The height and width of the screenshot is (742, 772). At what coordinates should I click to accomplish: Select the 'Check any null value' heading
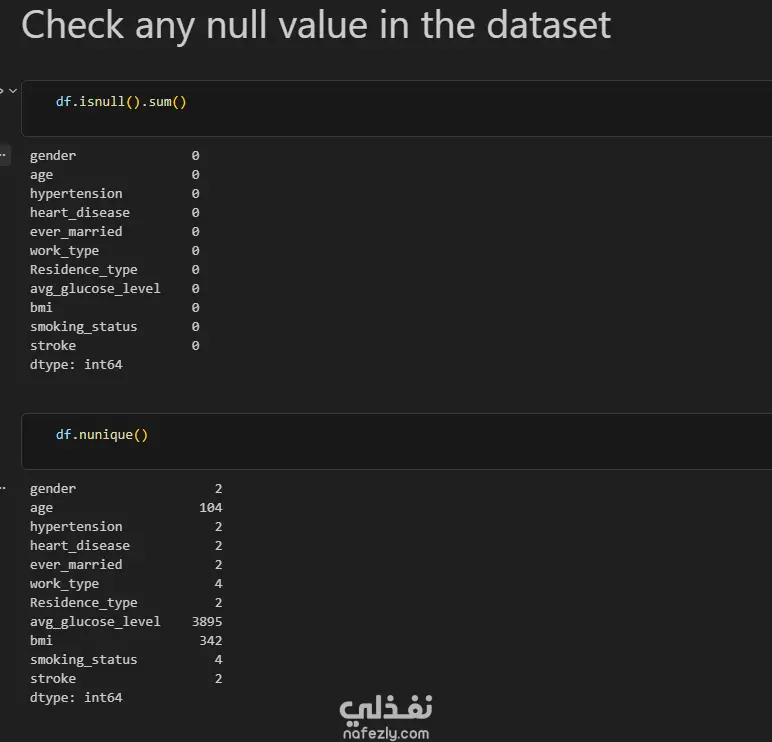(316, 26)
